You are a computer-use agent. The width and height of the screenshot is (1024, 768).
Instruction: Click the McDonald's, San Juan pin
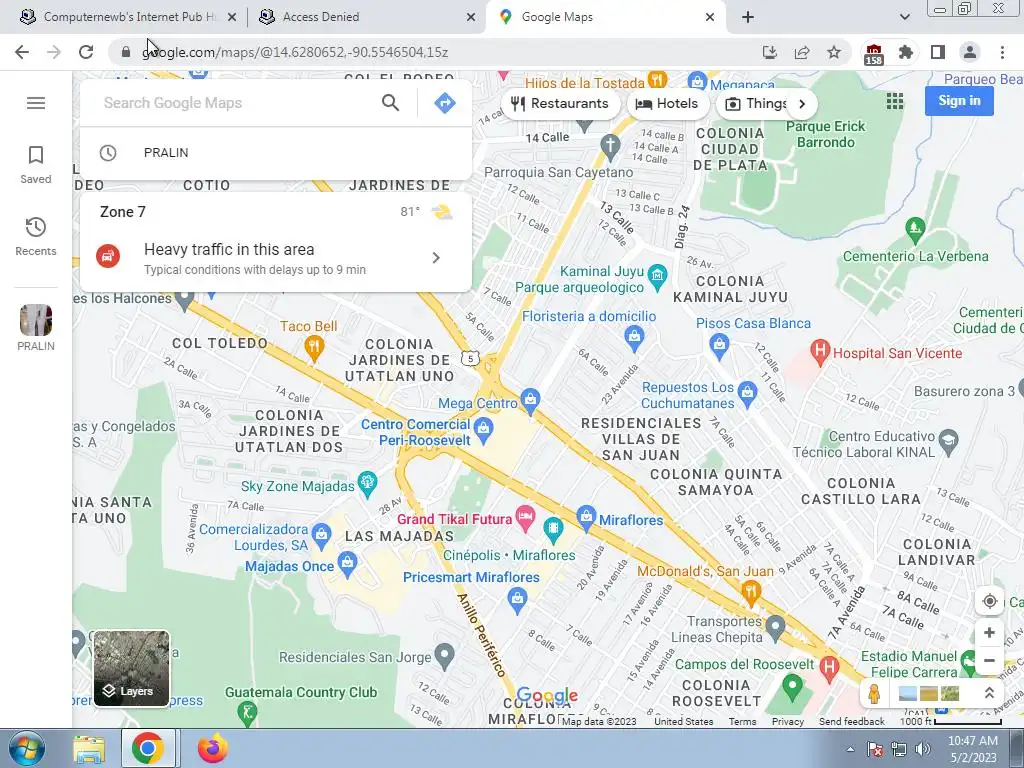(x=750, y=593)
